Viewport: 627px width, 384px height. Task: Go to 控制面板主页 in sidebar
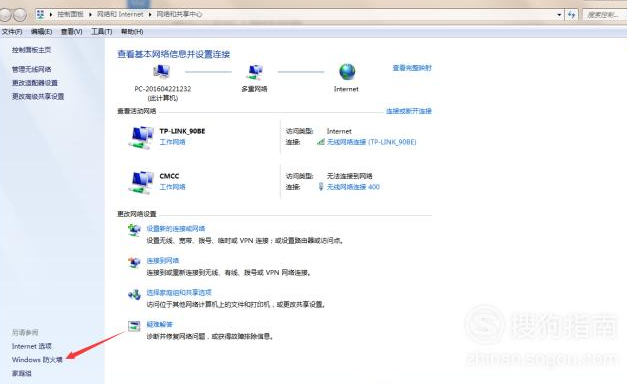pyautogui.click(x=31, y=50)
